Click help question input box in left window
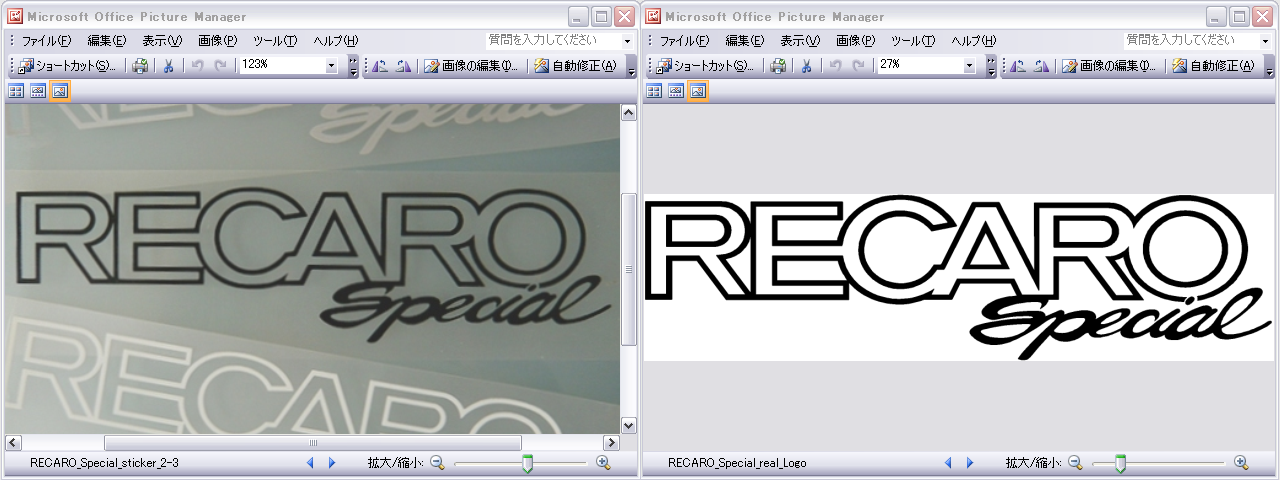The image size is (1280, 480). (x=553, y=41)
